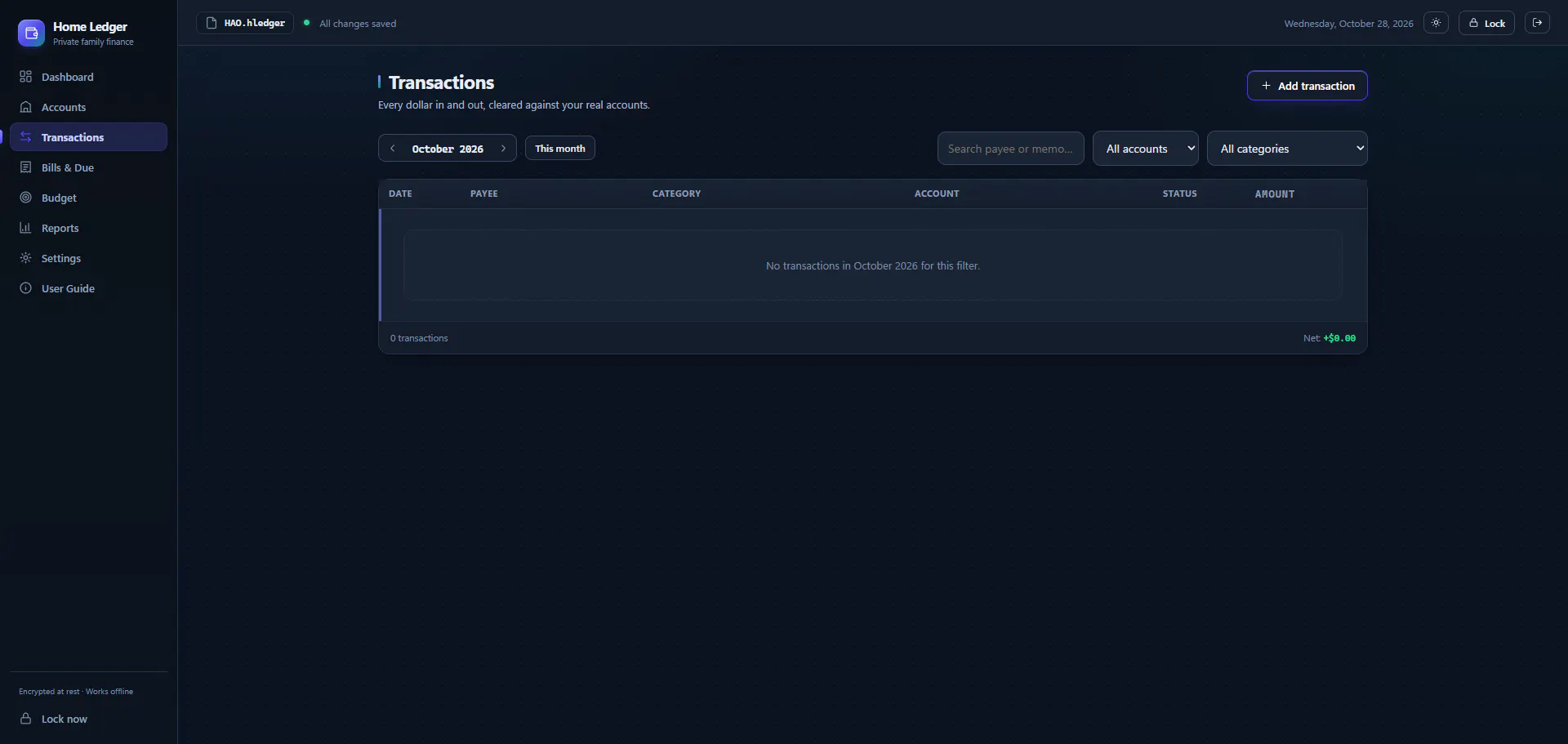Screen dimensions: 1568x744
Task: Toggle light theme with the sun icon
Action: 1436,23
